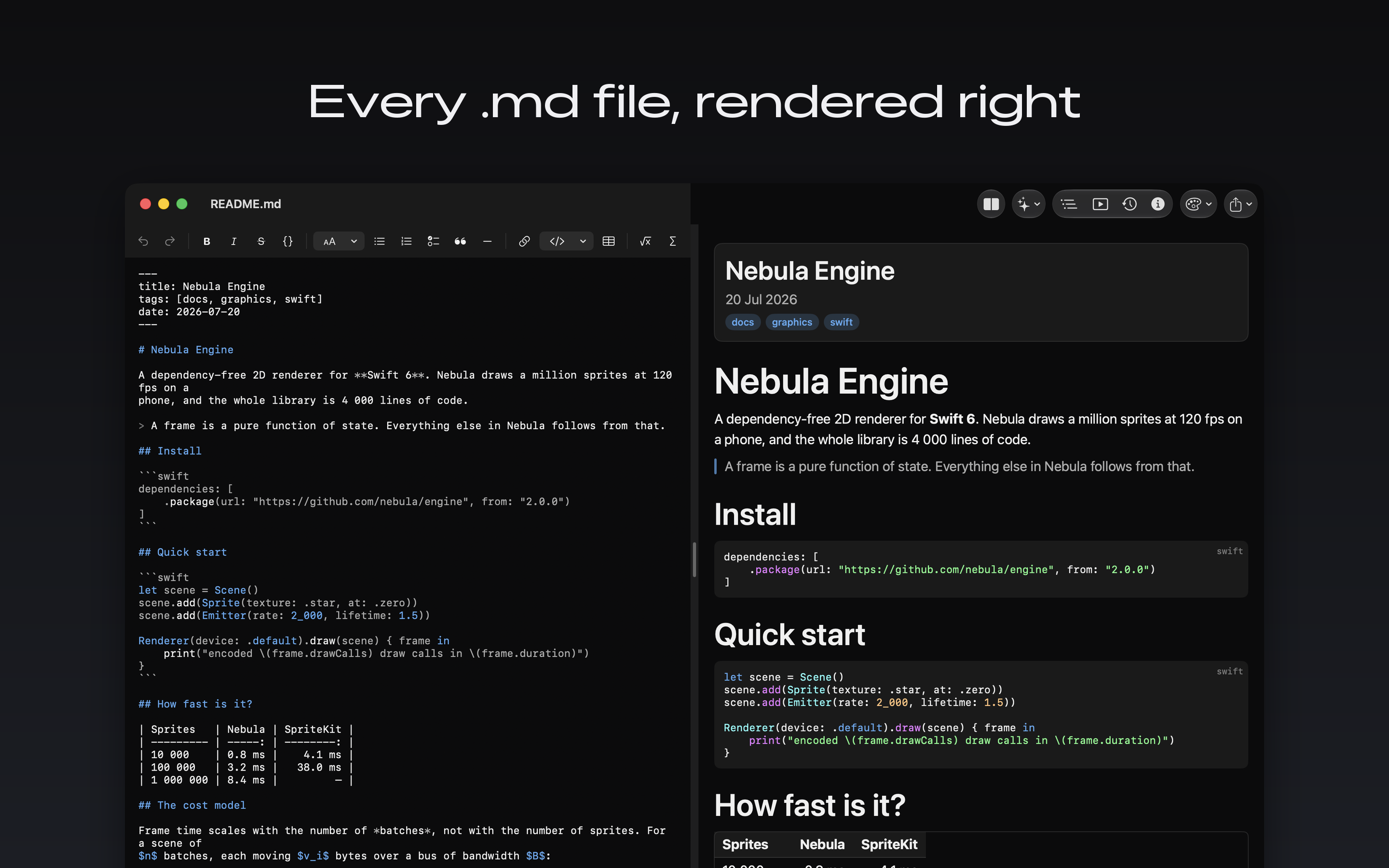1389x868 pixels.
Task: Click the github.com/nebula/engine URL in preview
Action: point(946,570)
